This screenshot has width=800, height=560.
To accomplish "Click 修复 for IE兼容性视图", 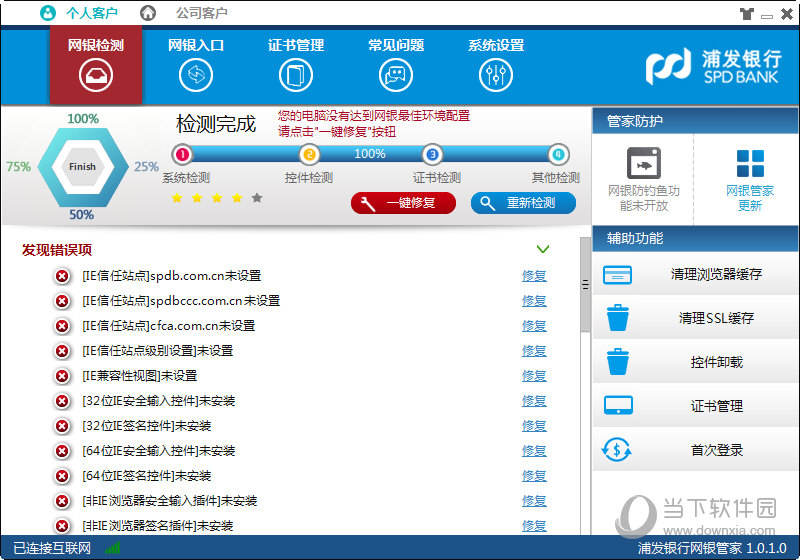I will (x=534, y=376).
